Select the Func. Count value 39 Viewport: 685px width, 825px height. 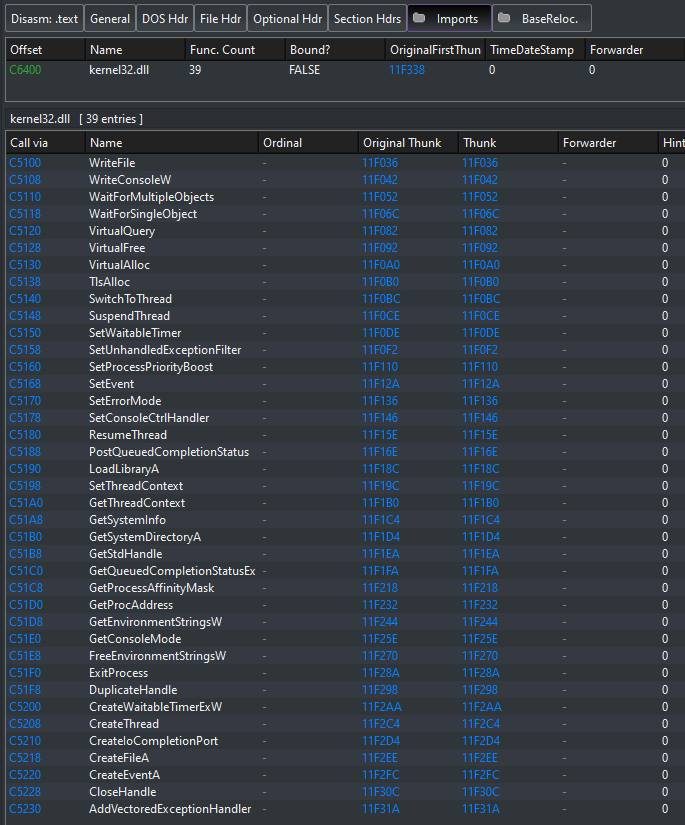coord(195,70)
